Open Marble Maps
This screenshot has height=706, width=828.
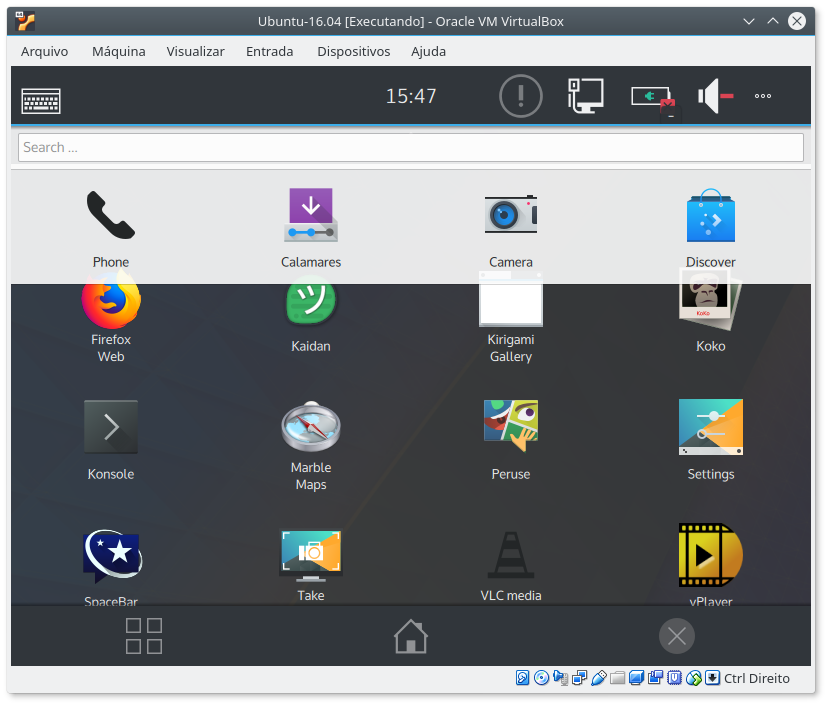310,426
